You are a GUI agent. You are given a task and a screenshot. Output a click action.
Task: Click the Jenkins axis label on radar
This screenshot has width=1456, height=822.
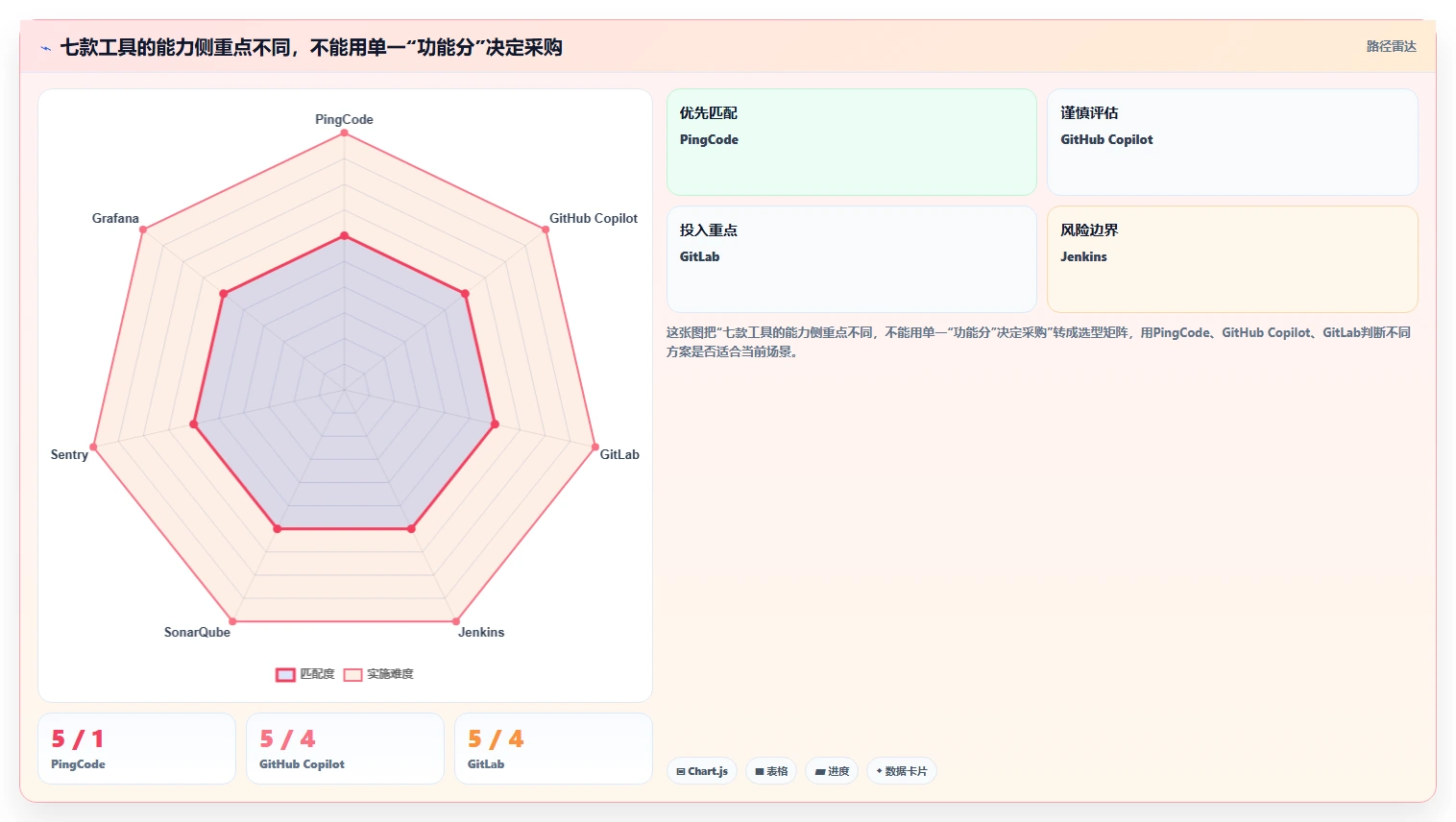pos(481,632)
